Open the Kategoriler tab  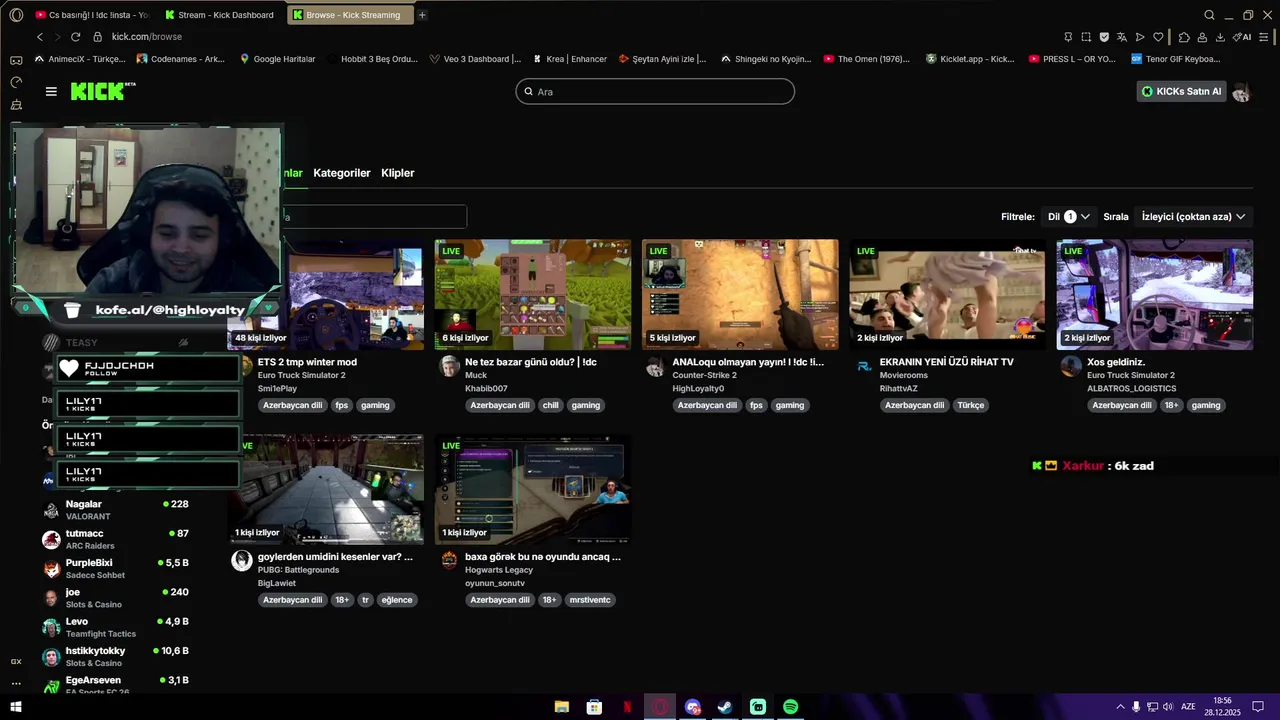pos(342,173)
